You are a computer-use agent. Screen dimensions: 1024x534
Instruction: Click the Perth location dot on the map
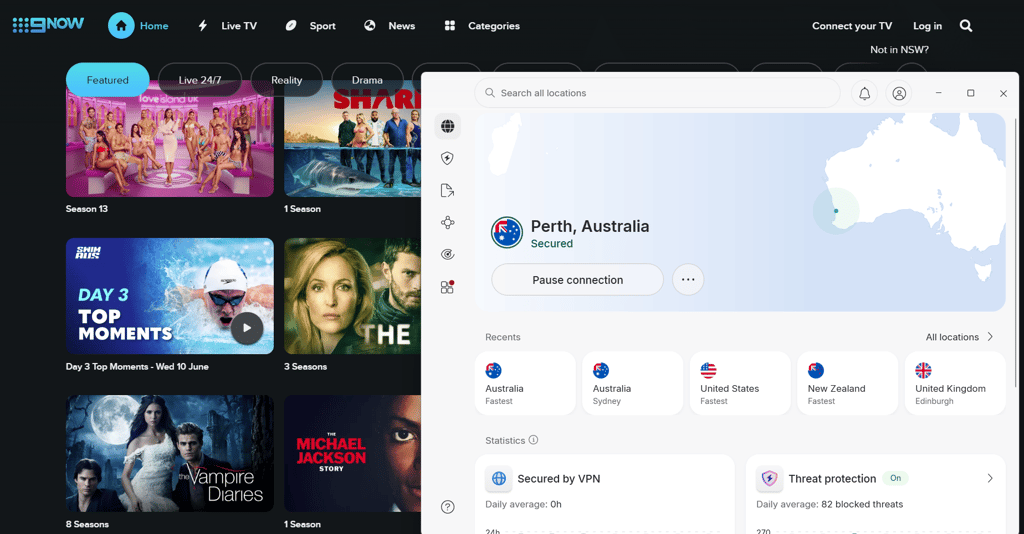836,211
